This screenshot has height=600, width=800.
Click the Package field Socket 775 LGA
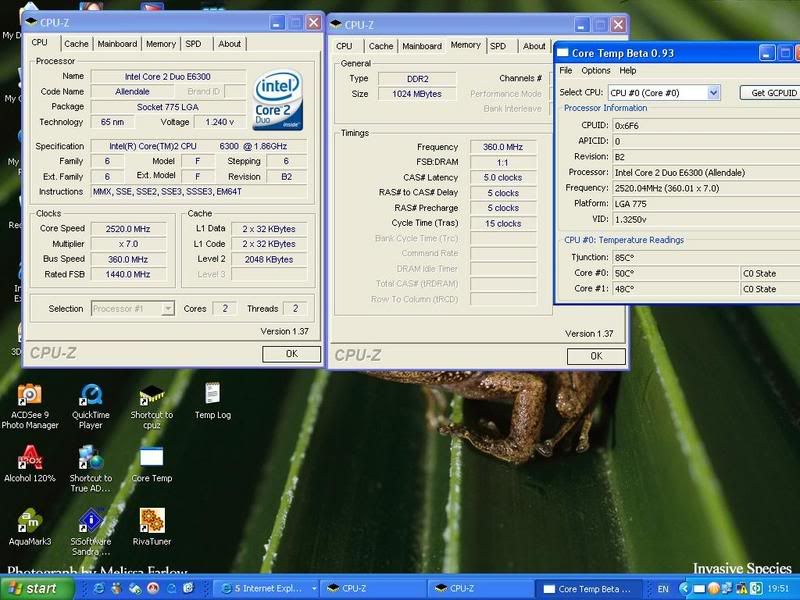168,107
